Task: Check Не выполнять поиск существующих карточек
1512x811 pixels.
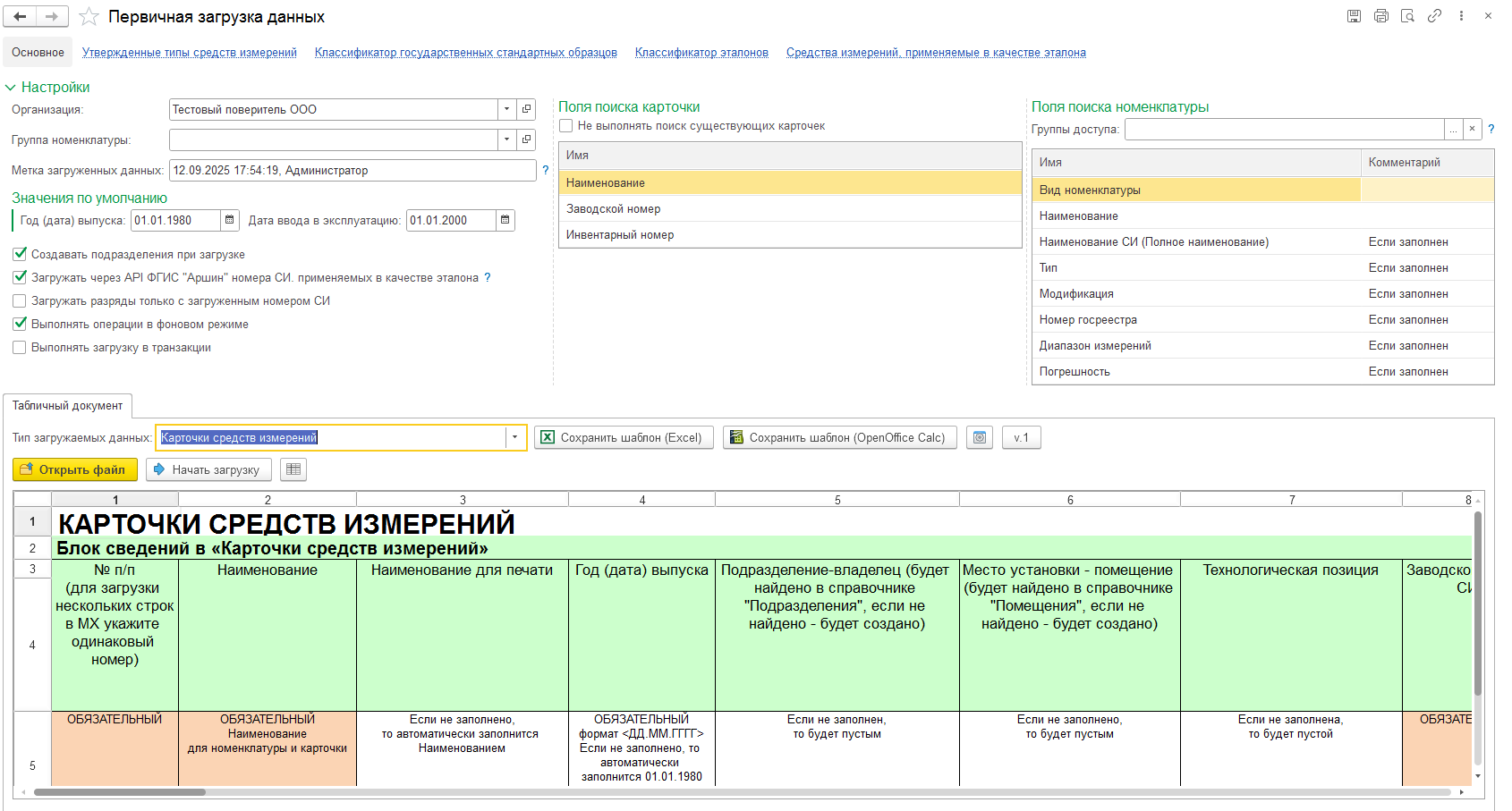Action: click(566, 126)
